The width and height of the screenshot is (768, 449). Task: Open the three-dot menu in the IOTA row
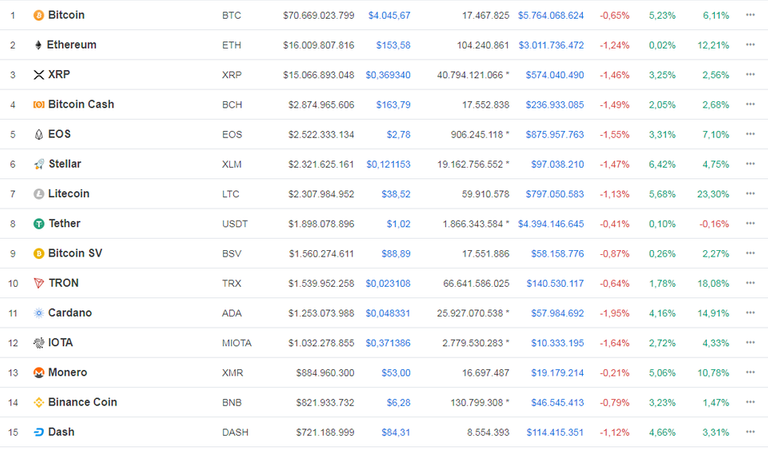(750, 343)
